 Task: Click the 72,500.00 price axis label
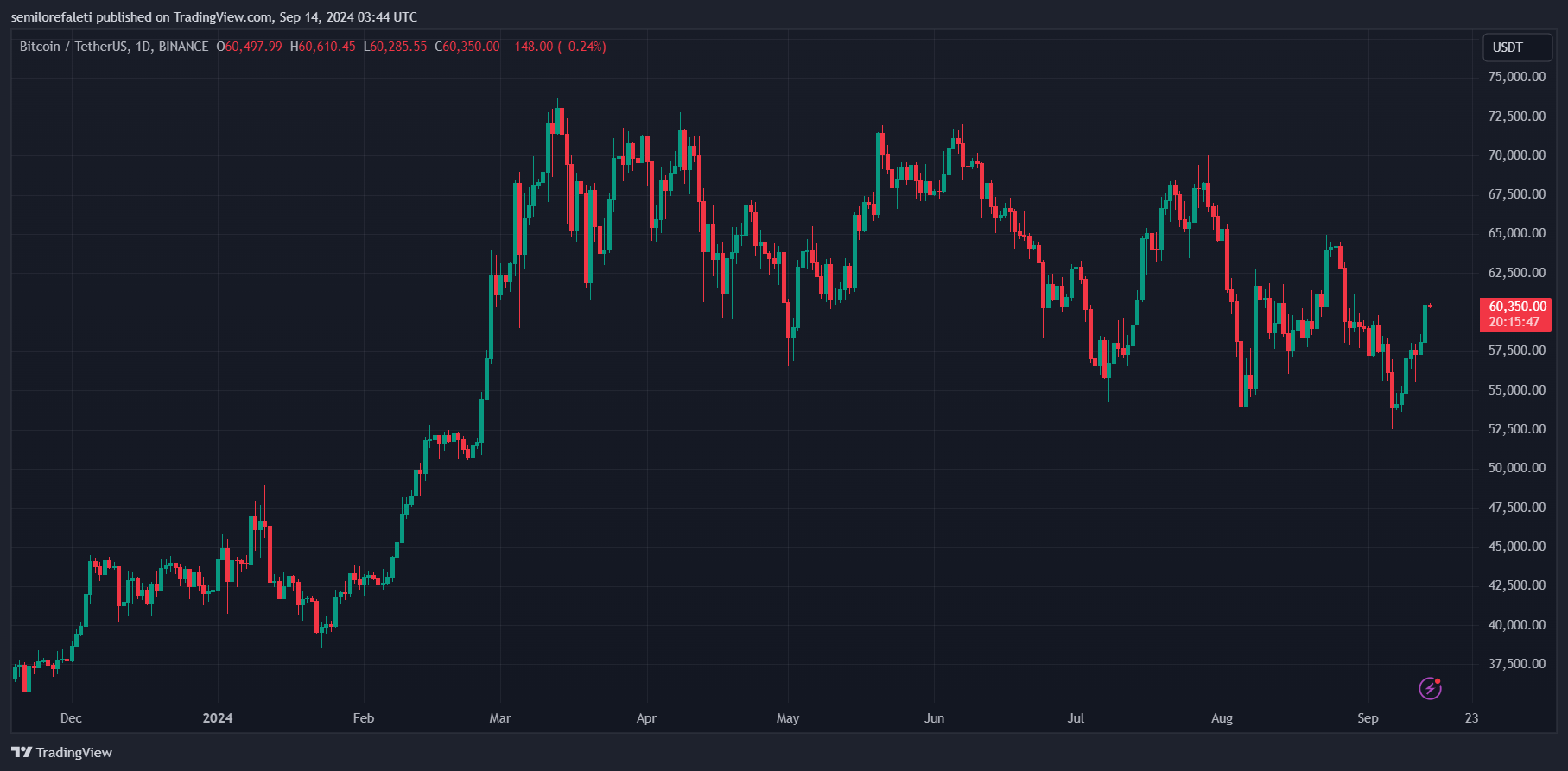tap(1516, 117)
